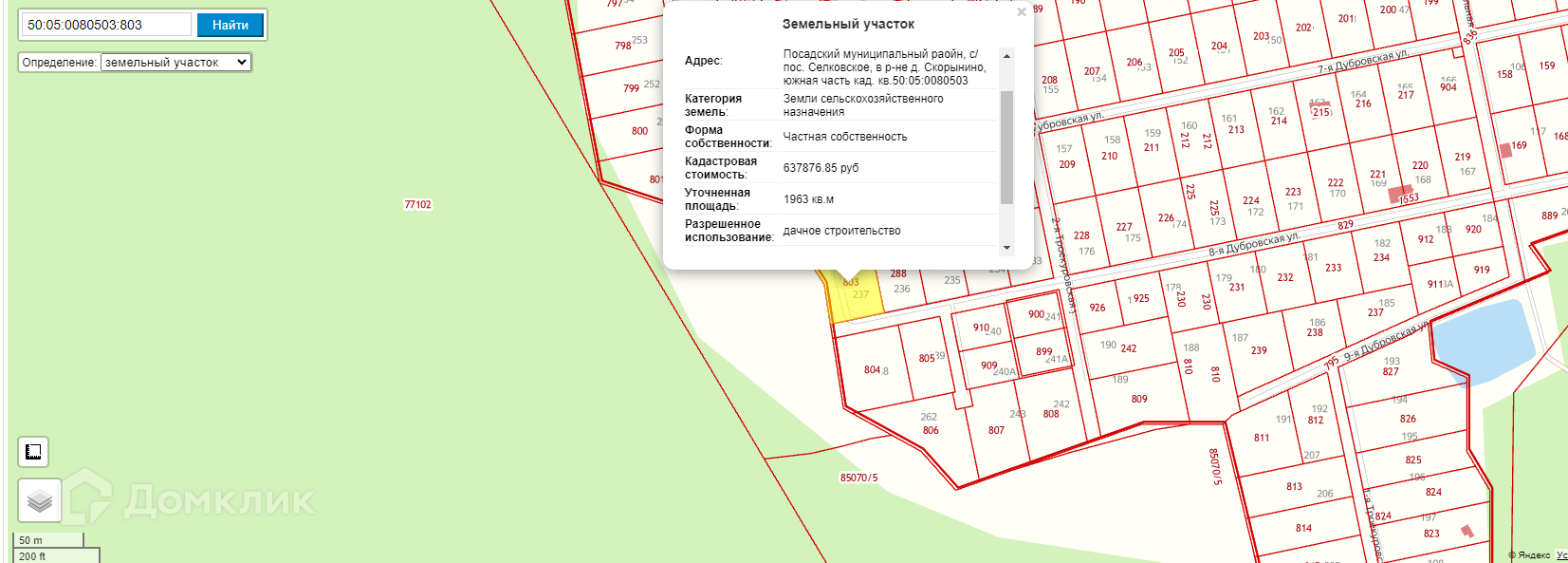Select parcel 809 on the map
Viewport: 1568px width, 563px height.
tap(1138, 399)
